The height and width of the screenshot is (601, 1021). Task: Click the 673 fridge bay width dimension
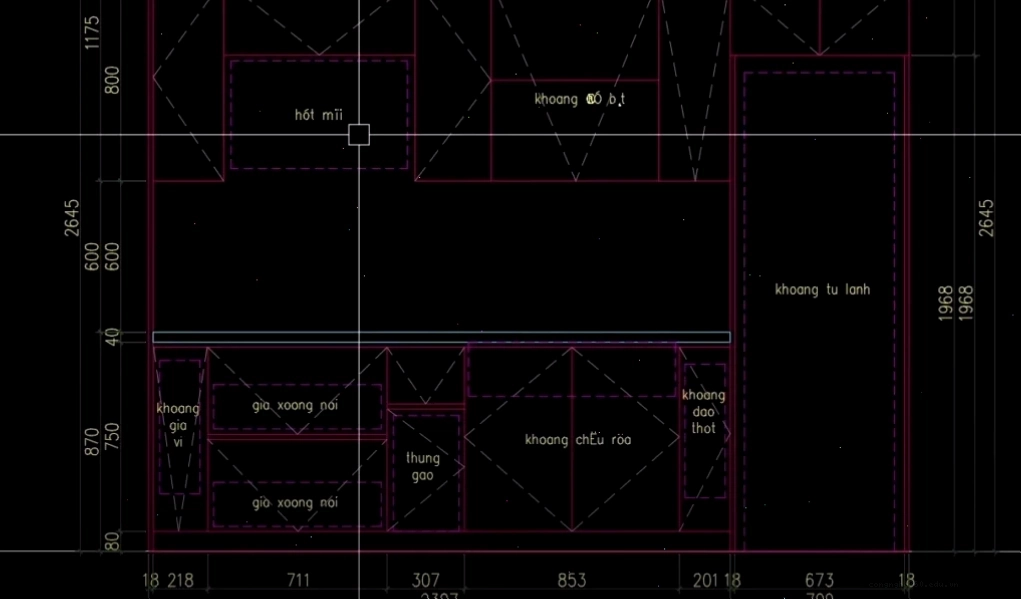click(819, 580)
